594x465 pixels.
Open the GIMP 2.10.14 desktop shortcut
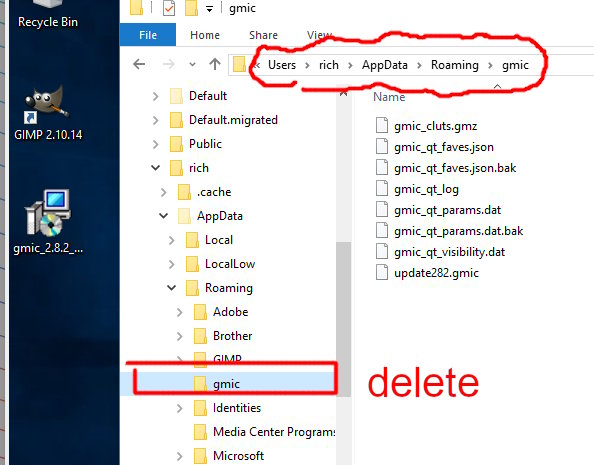(48, 114)
